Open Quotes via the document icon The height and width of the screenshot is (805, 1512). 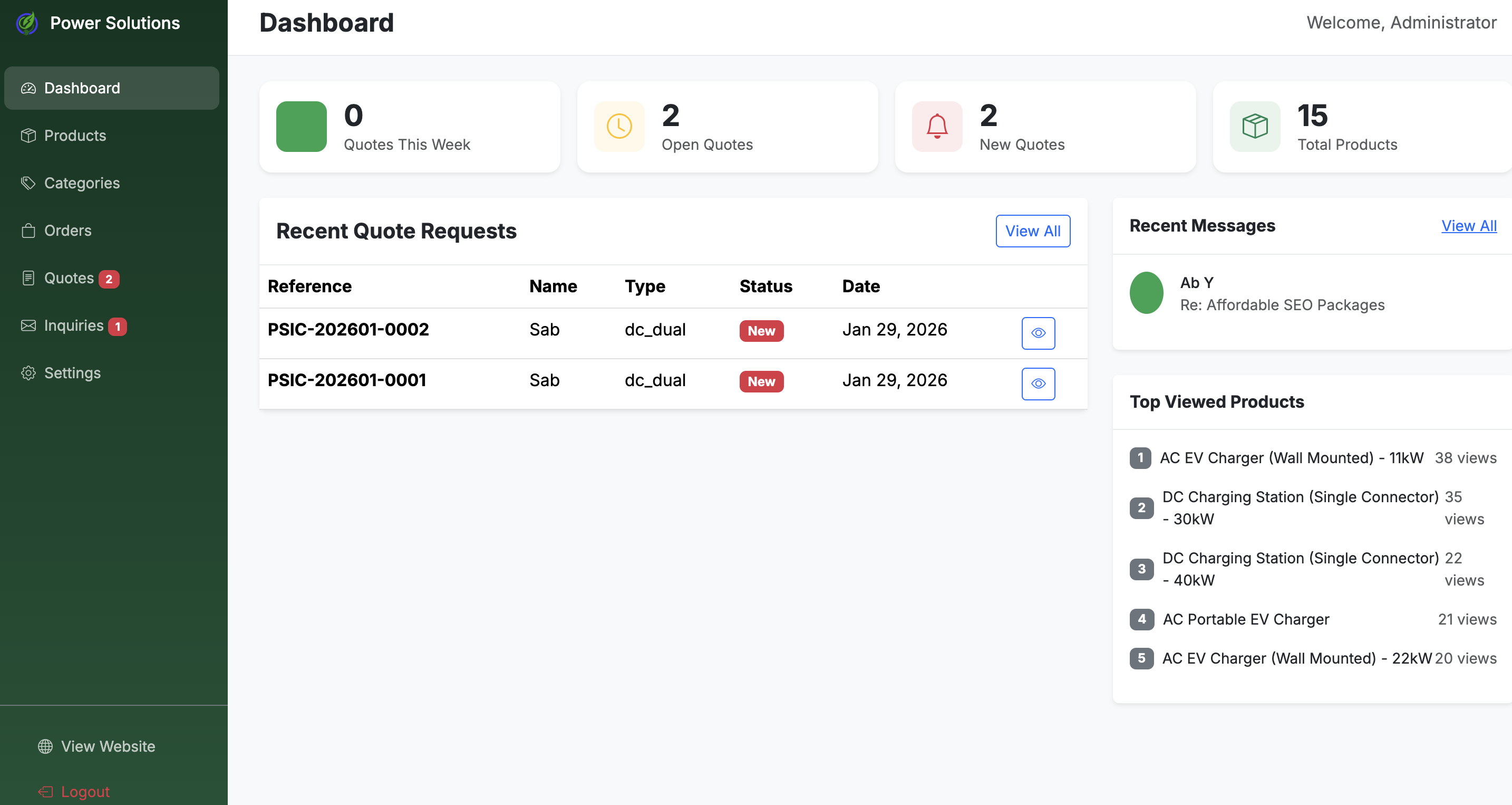click(x=28, y=277)
